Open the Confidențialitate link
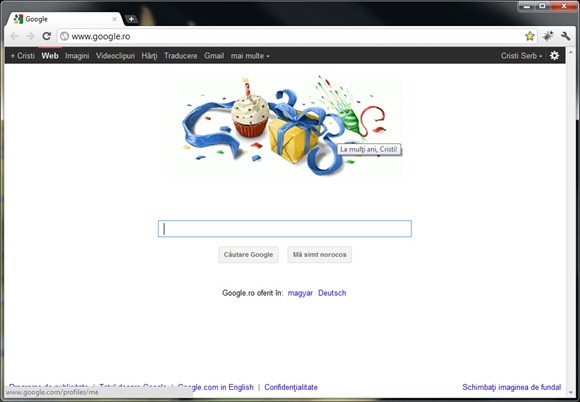The image size is (580, 402). click(x=291, y=387)
